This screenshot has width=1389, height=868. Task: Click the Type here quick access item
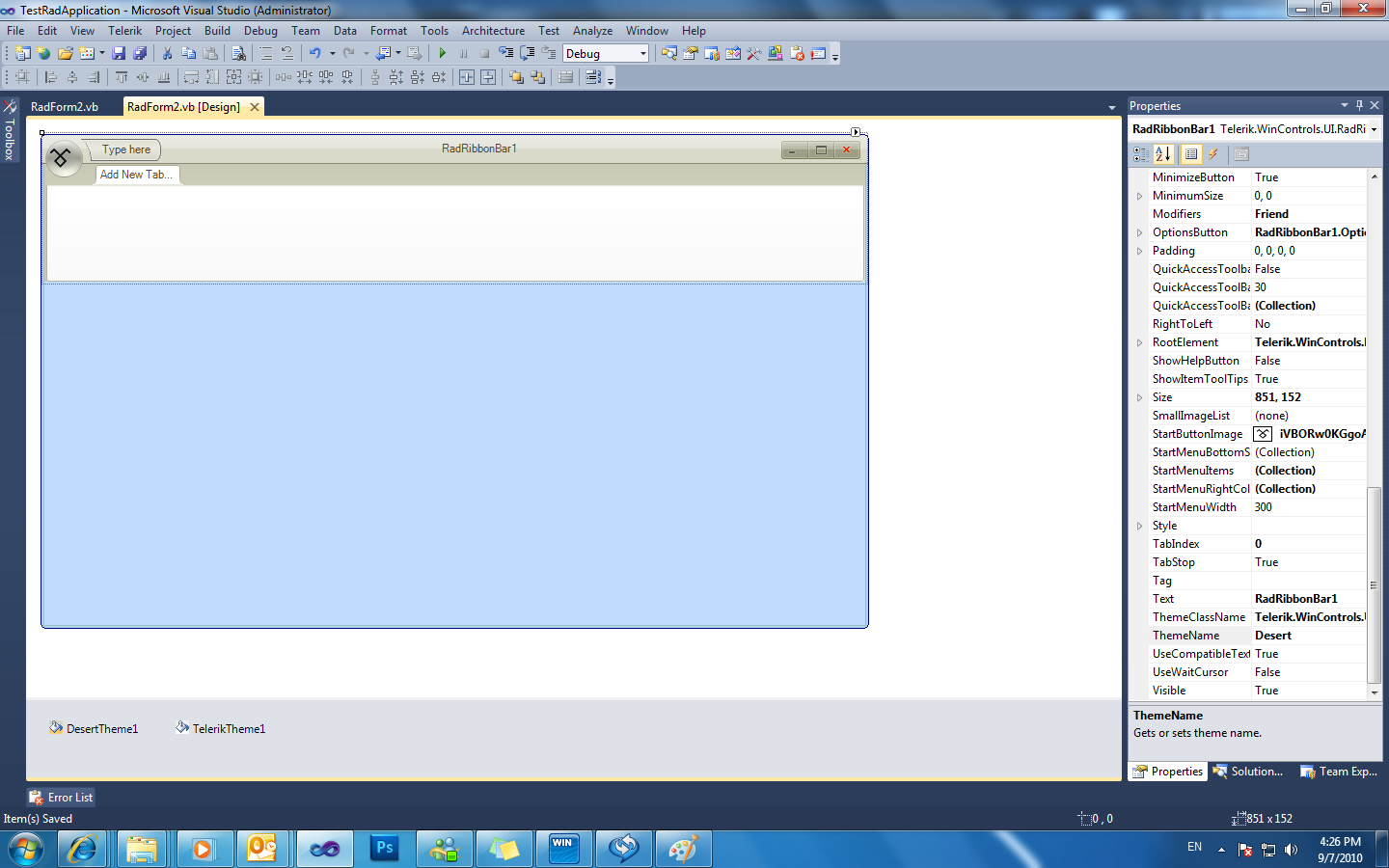126,149
